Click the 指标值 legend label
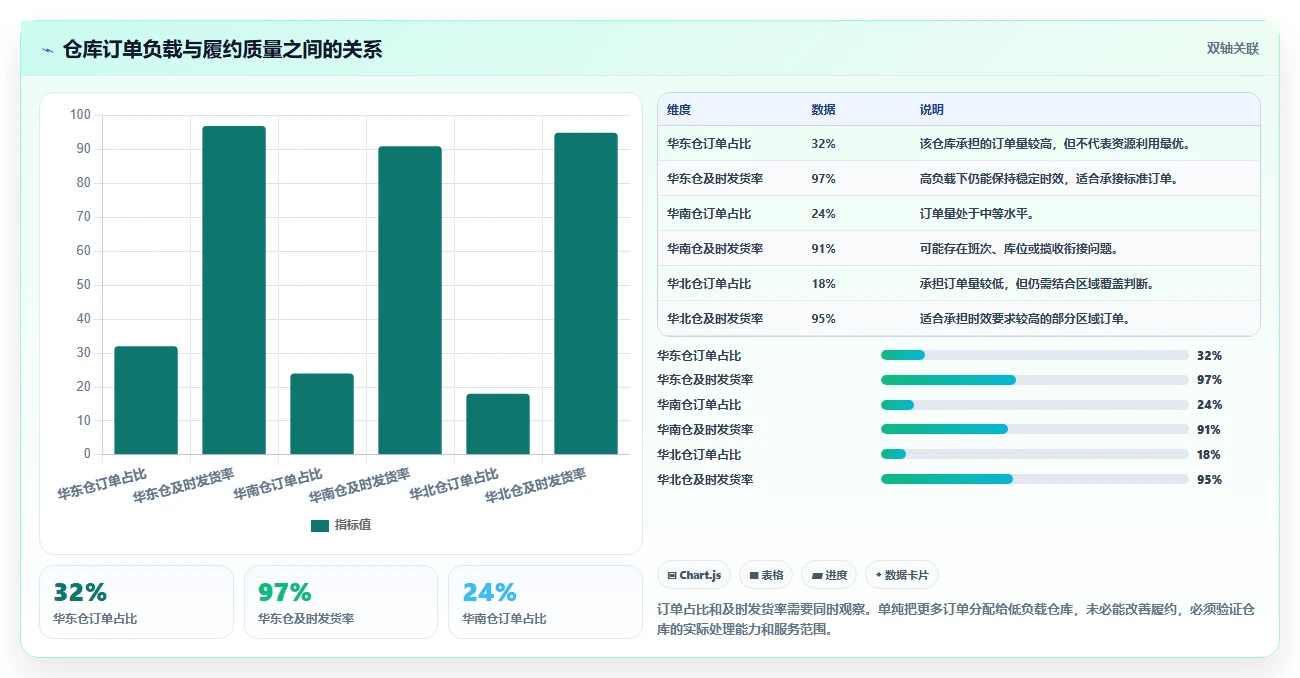Screen dimensions: 1300x678 pos(353,525)
